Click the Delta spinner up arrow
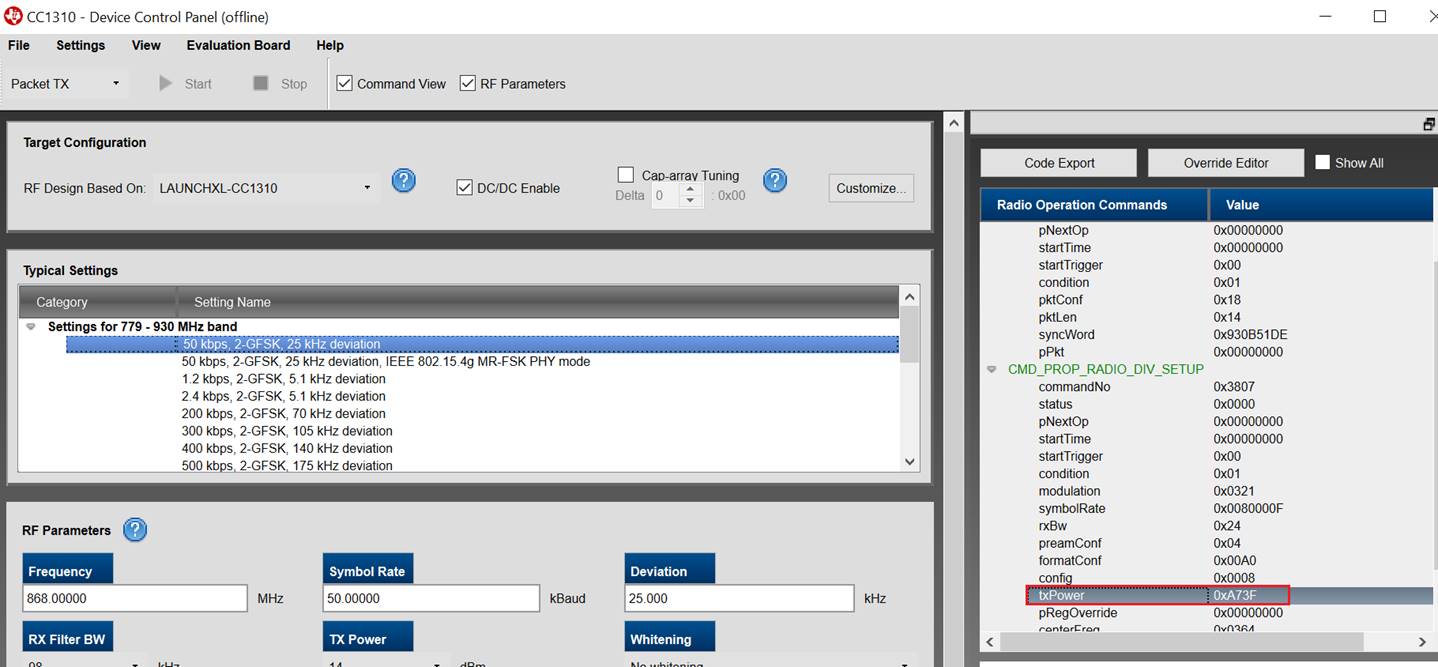This screenshot has width=1438, height=667. pyautogui.click(x=691, y=190)
